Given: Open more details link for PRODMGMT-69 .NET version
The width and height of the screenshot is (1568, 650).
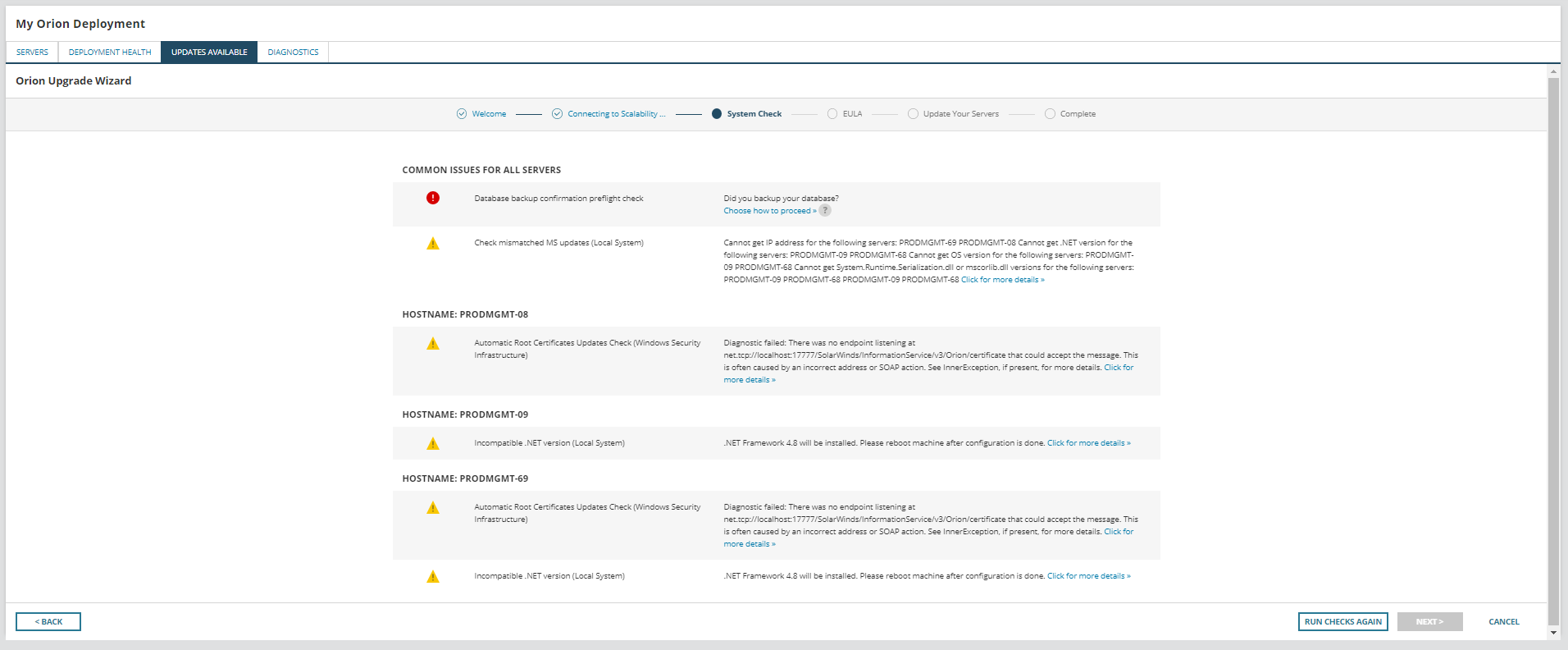Looking at the screenshot, I should (x=1089, y=576).
